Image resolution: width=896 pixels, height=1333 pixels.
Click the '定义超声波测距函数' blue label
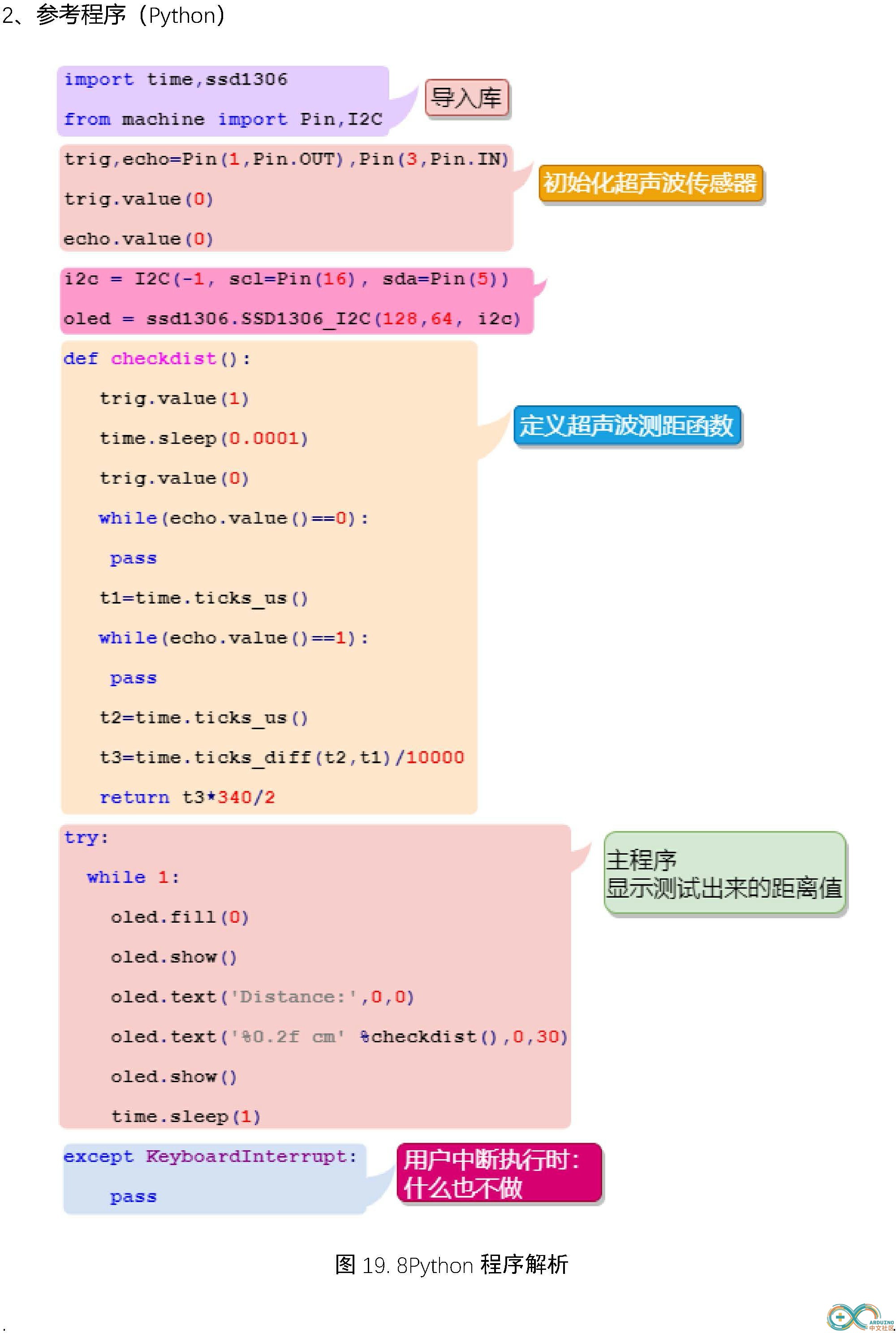(627, 426)
